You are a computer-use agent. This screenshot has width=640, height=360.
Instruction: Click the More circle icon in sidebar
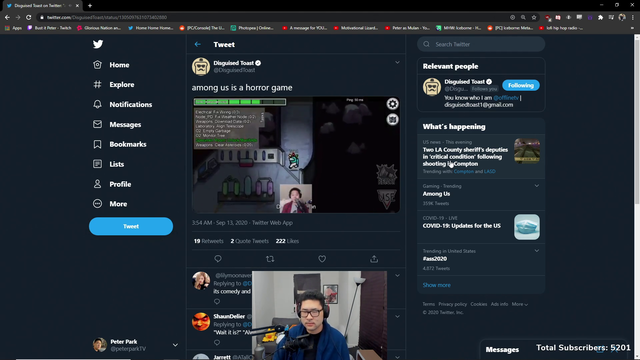point(97,204)
